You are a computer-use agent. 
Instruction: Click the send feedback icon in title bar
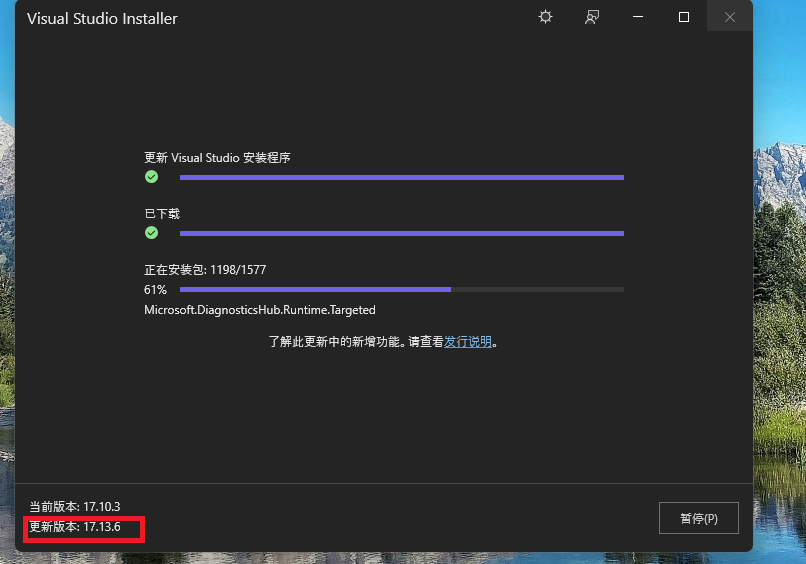pos(592,17)
